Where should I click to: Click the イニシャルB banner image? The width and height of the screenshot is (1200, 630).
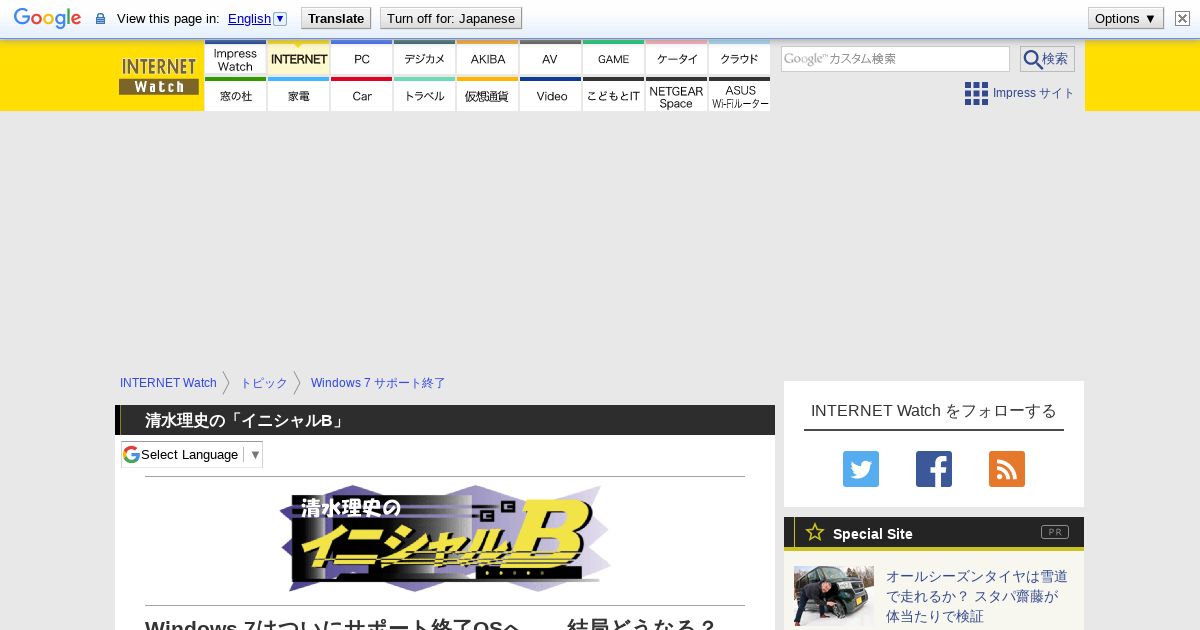tap(445, 540)
